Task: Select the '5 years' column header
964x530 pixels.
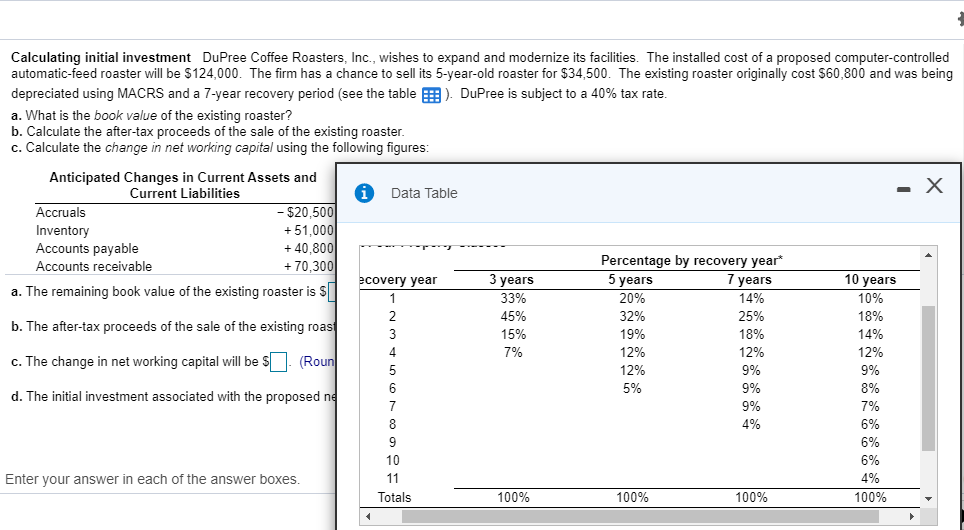Action: tap(630, 280)
